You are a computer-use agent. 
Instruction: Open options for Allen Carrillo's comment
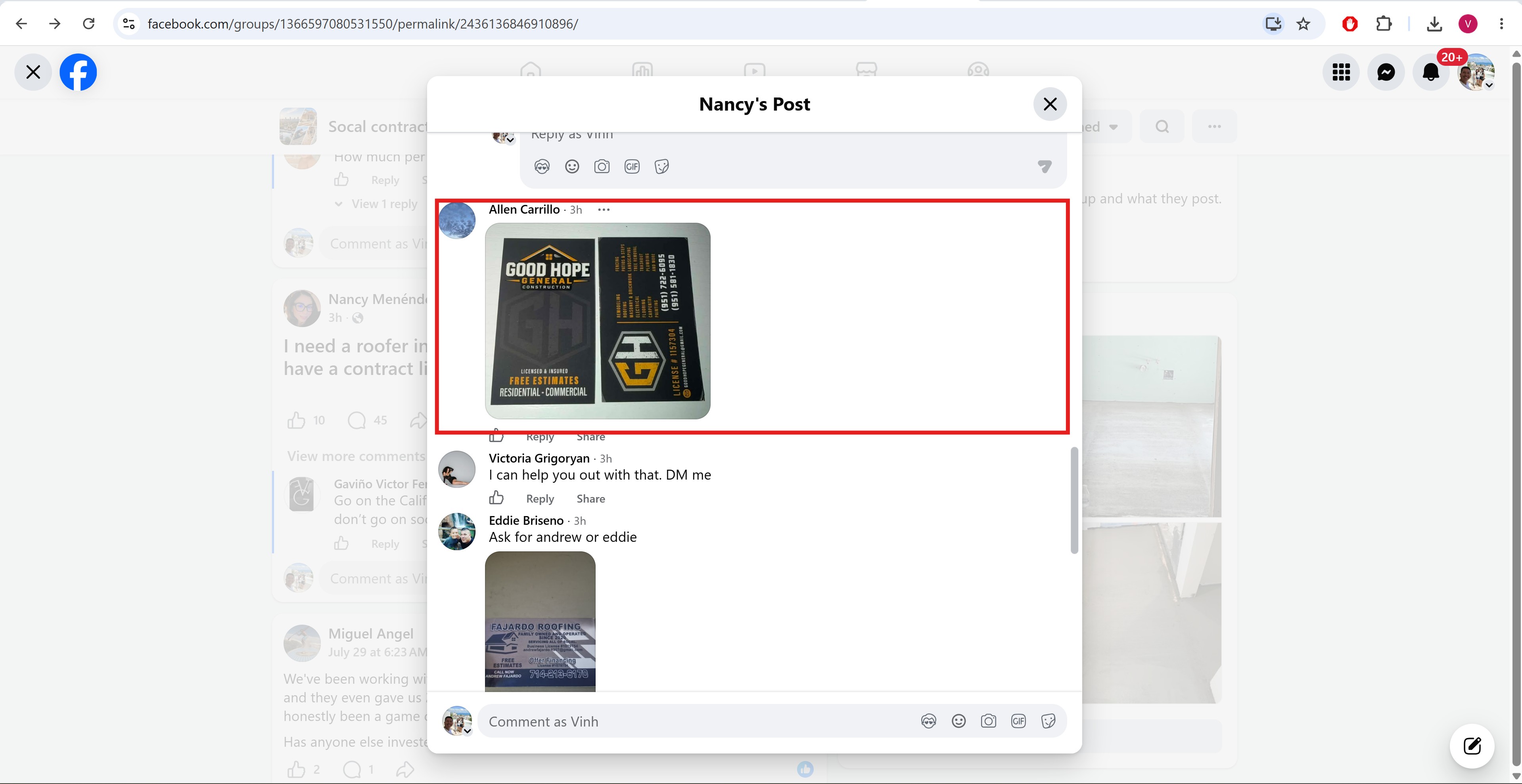(x=603, y=210)
